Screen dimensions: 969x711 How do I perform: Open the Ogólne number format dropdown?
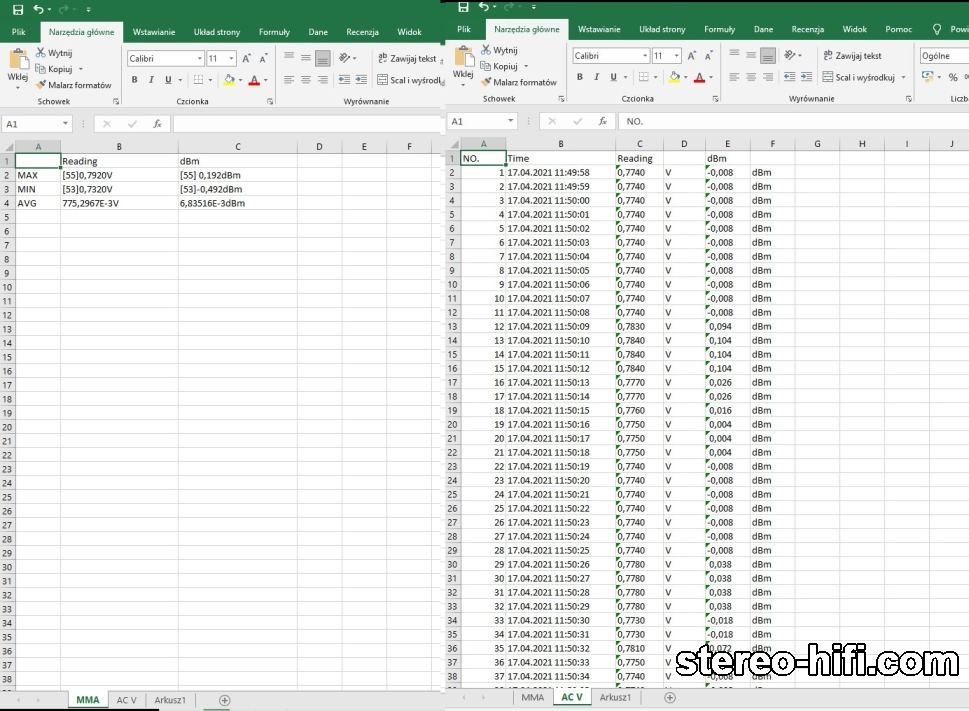coord(942,56)
